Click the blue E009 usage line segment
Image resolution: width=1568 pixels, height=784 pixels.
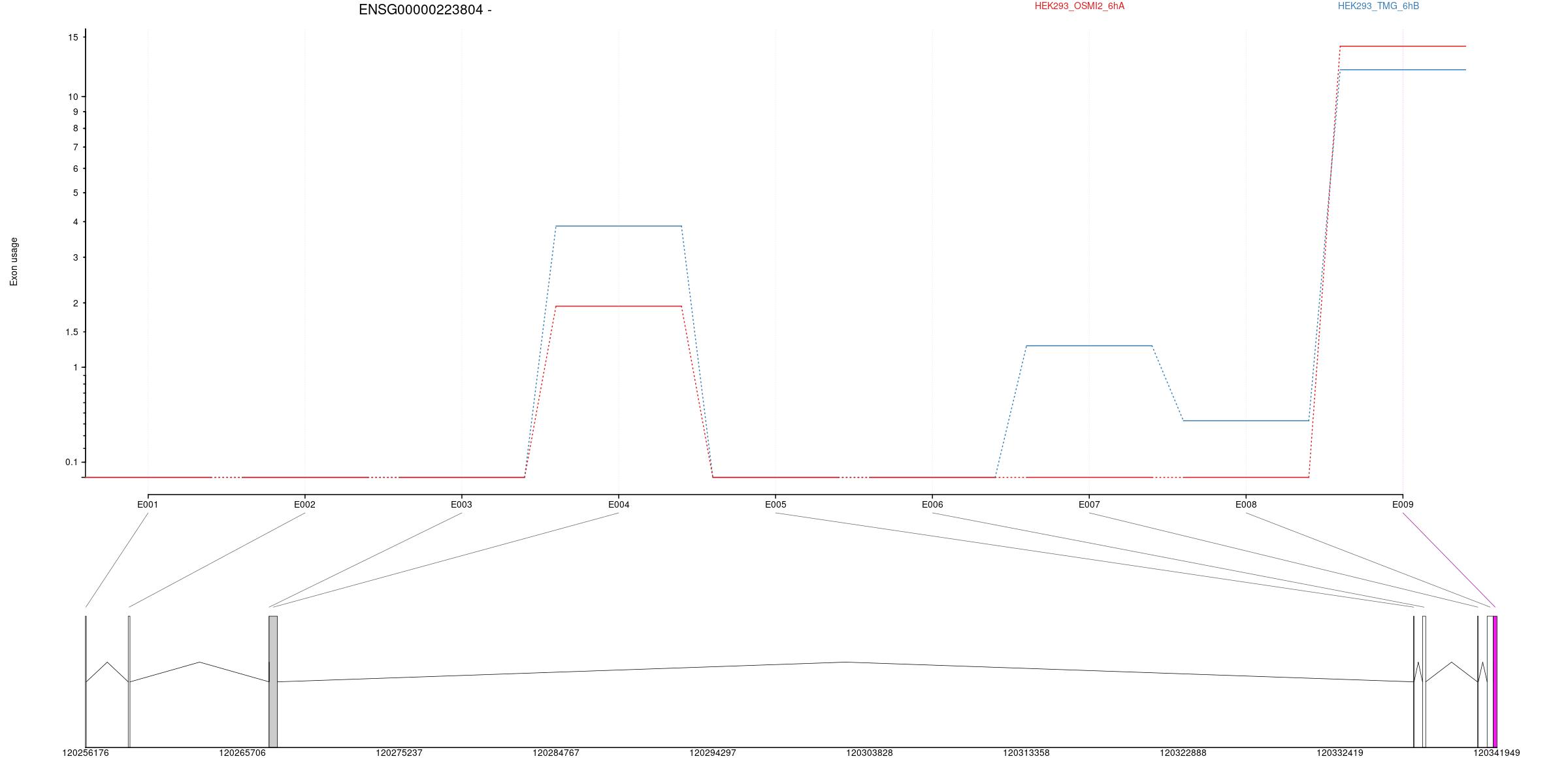pyautogui.click(x=1403, y=70)
